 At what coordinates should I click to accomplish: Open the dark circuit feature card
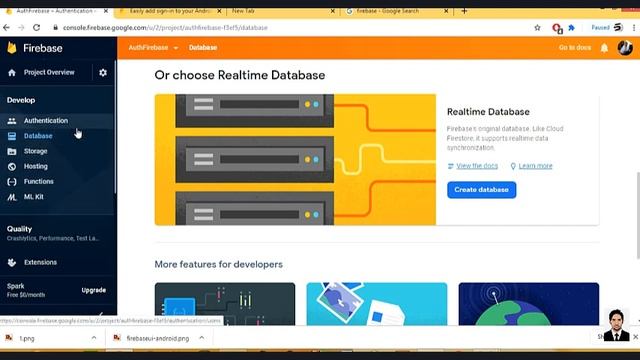pyautogui.click(x=225, y=304)
